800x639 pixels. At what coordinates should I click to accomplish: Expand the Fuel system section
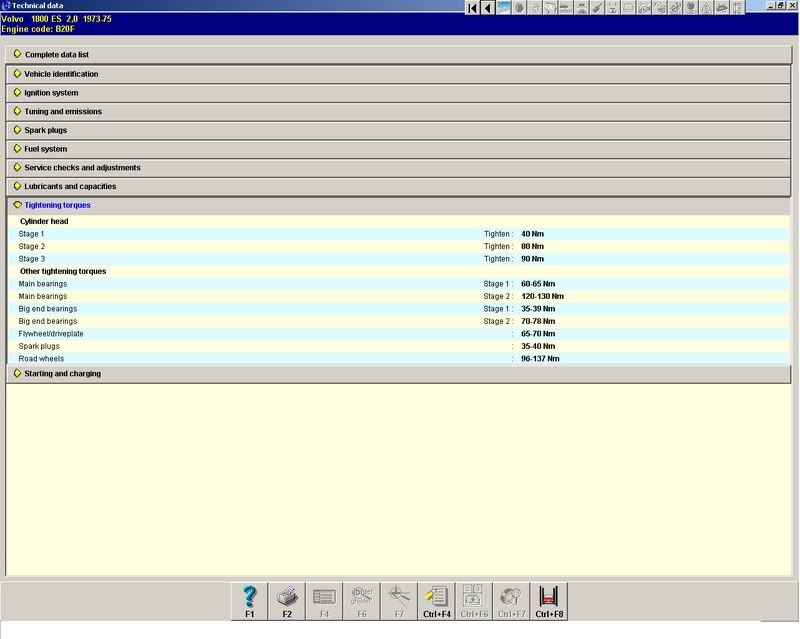pyautogui.click(x=46, y=149)
